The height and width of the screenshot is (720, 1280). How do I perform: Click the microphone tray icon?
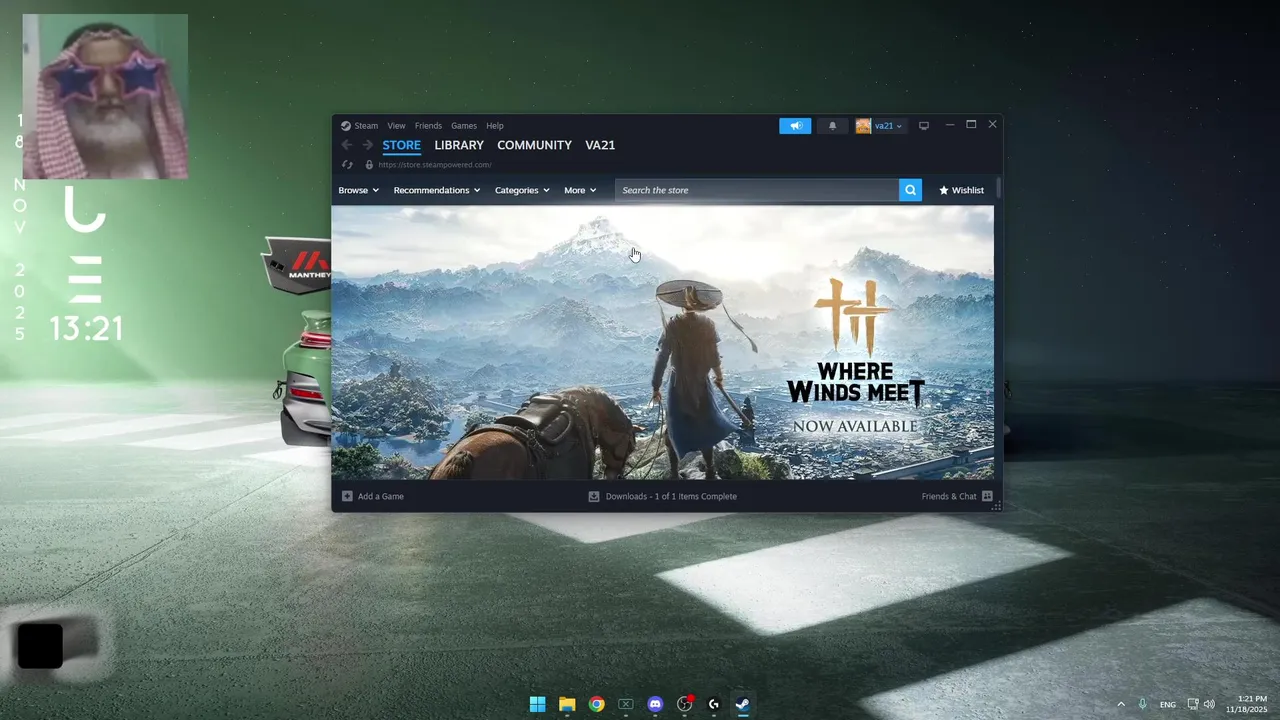(1143, 704)
